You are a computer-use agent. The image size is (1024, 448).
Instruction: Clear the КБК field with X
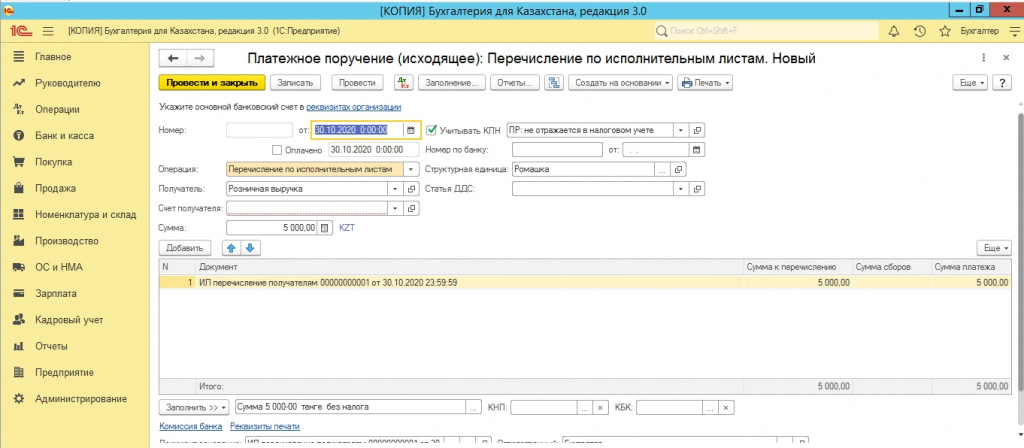(x=725, y=407)
